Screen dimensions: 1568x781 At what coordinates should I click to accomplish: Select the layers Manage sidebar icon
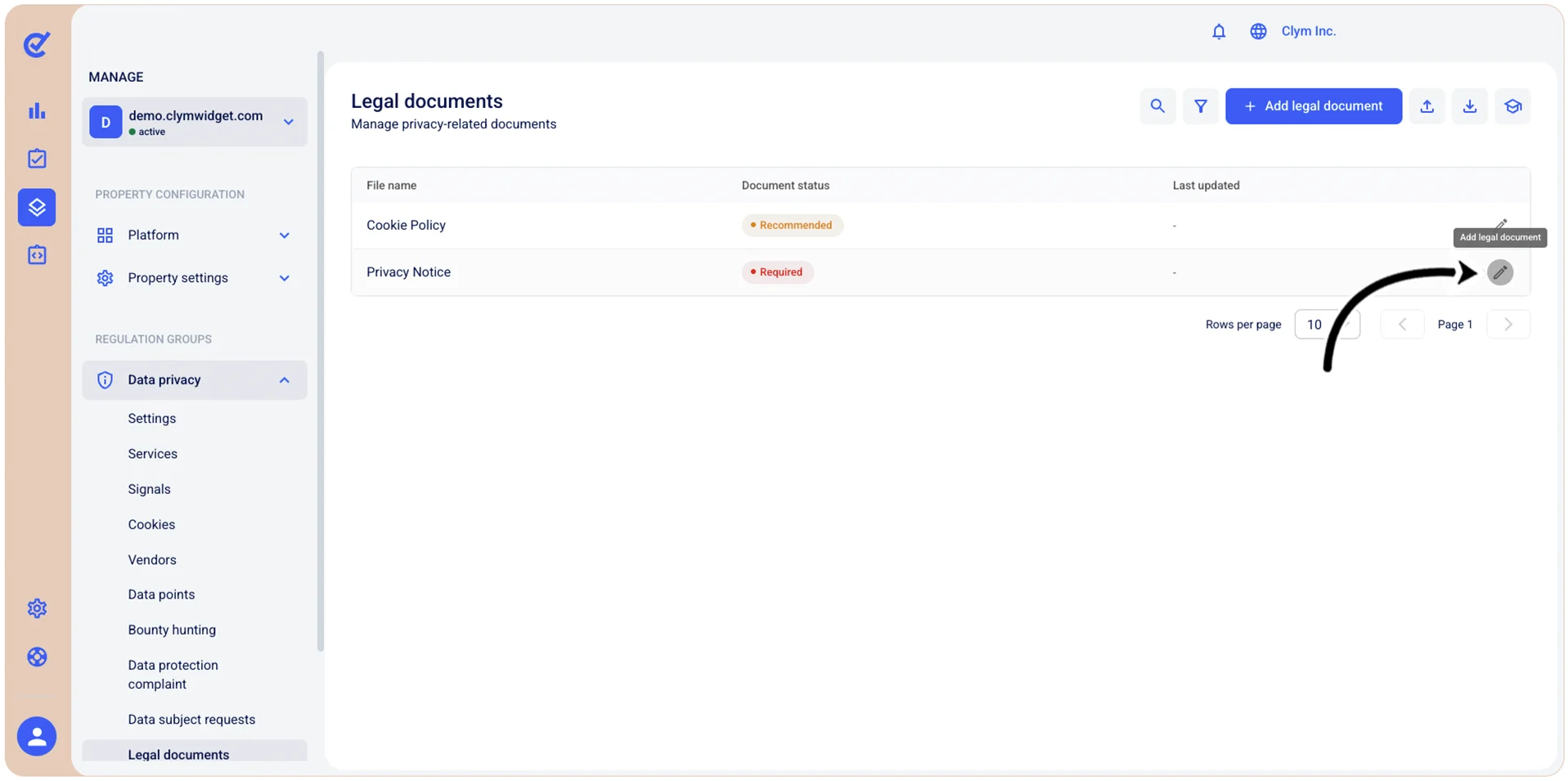pos(37,207)
